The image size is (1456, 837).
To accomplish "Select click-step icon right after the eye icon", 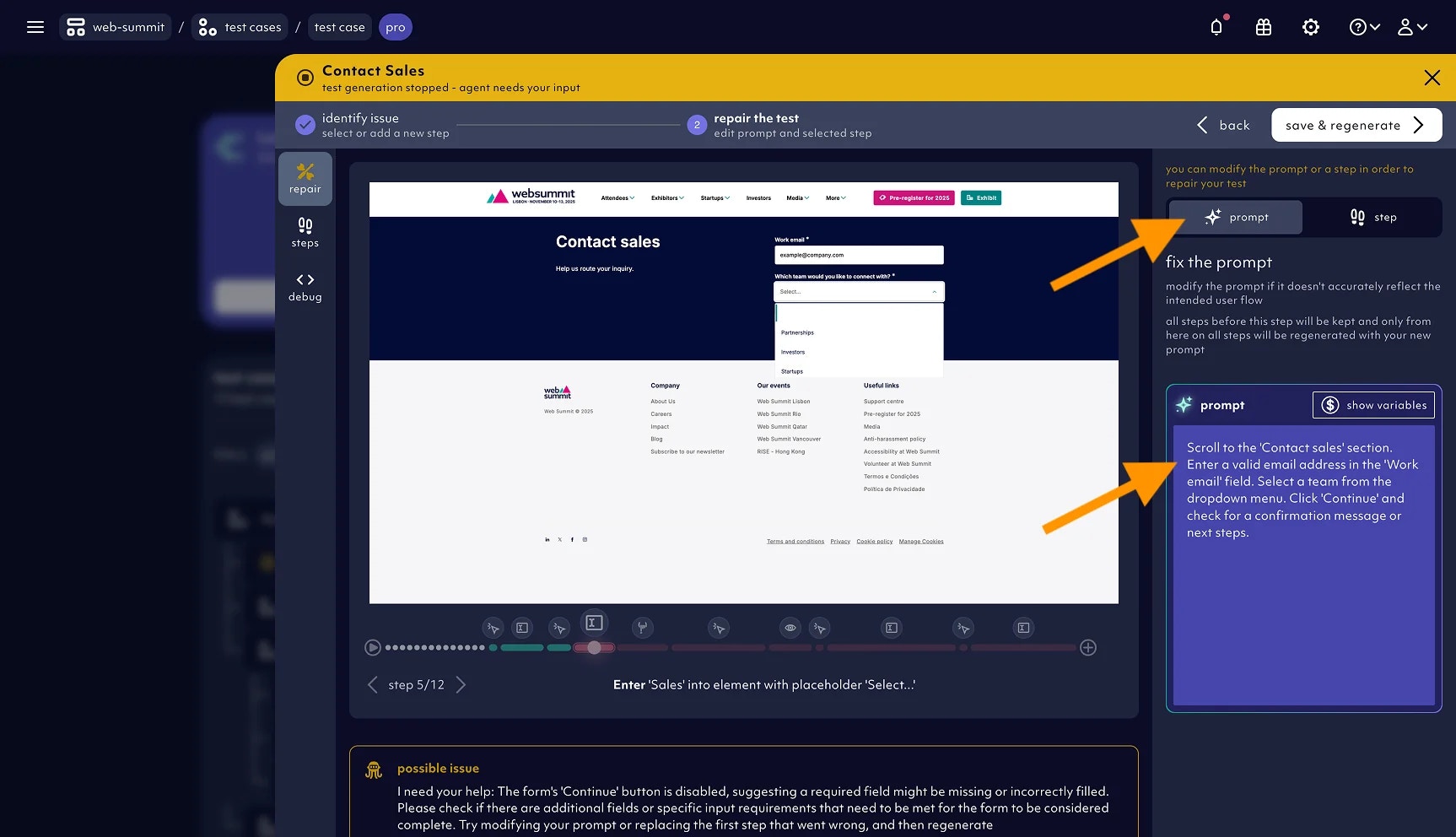I will (x=819, y=628).
